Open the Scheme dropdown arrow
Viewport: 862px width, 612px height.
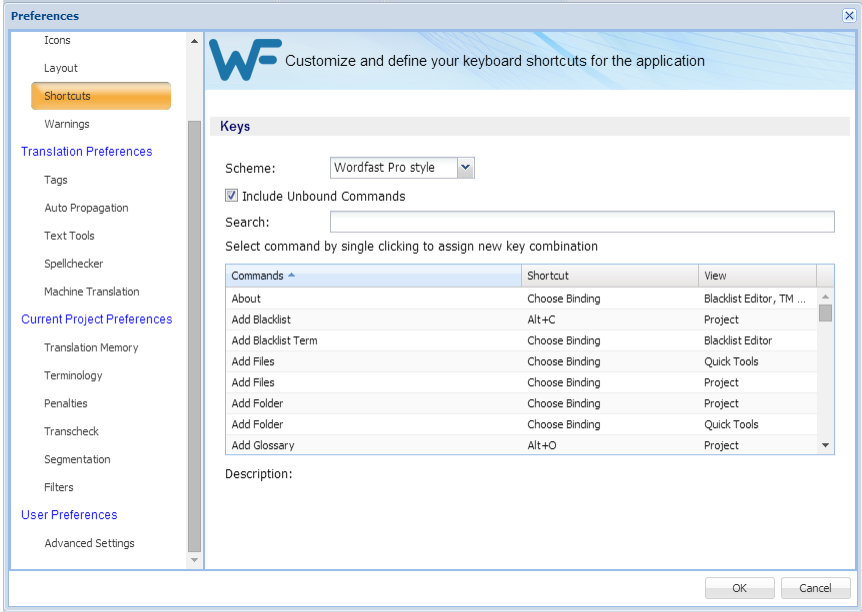(x=465, y=168)
